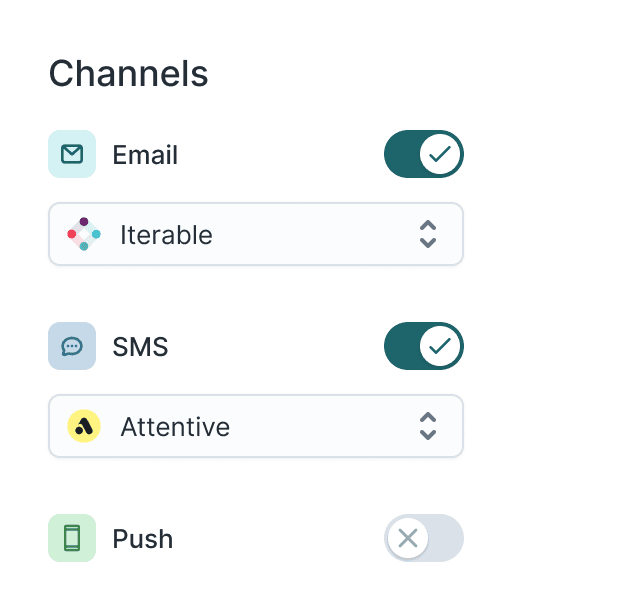620x600 pixels.
Task: Open the Attentive SMS provider dropdown
Action: pos(255,426)
